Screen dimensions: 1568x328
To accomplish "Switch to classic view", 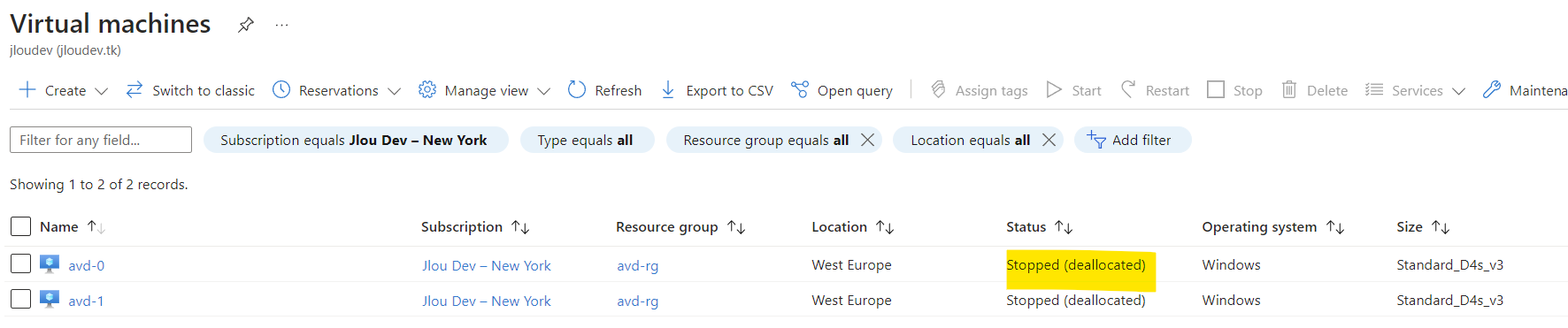I will click(190, 90).
